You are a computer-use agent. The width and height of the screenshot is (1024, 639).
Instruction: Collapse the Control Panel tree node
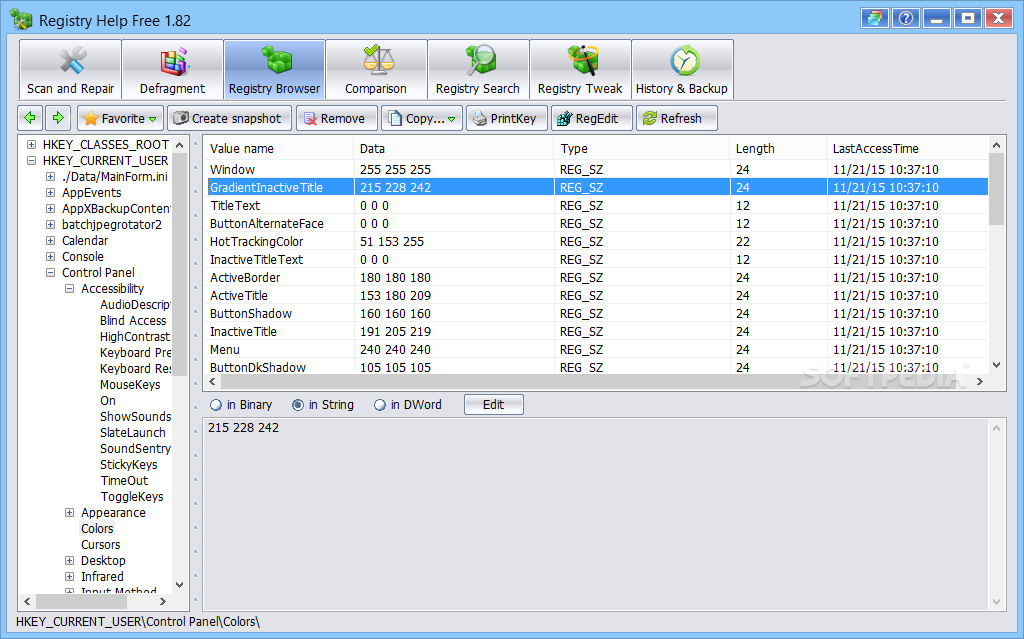50,272
